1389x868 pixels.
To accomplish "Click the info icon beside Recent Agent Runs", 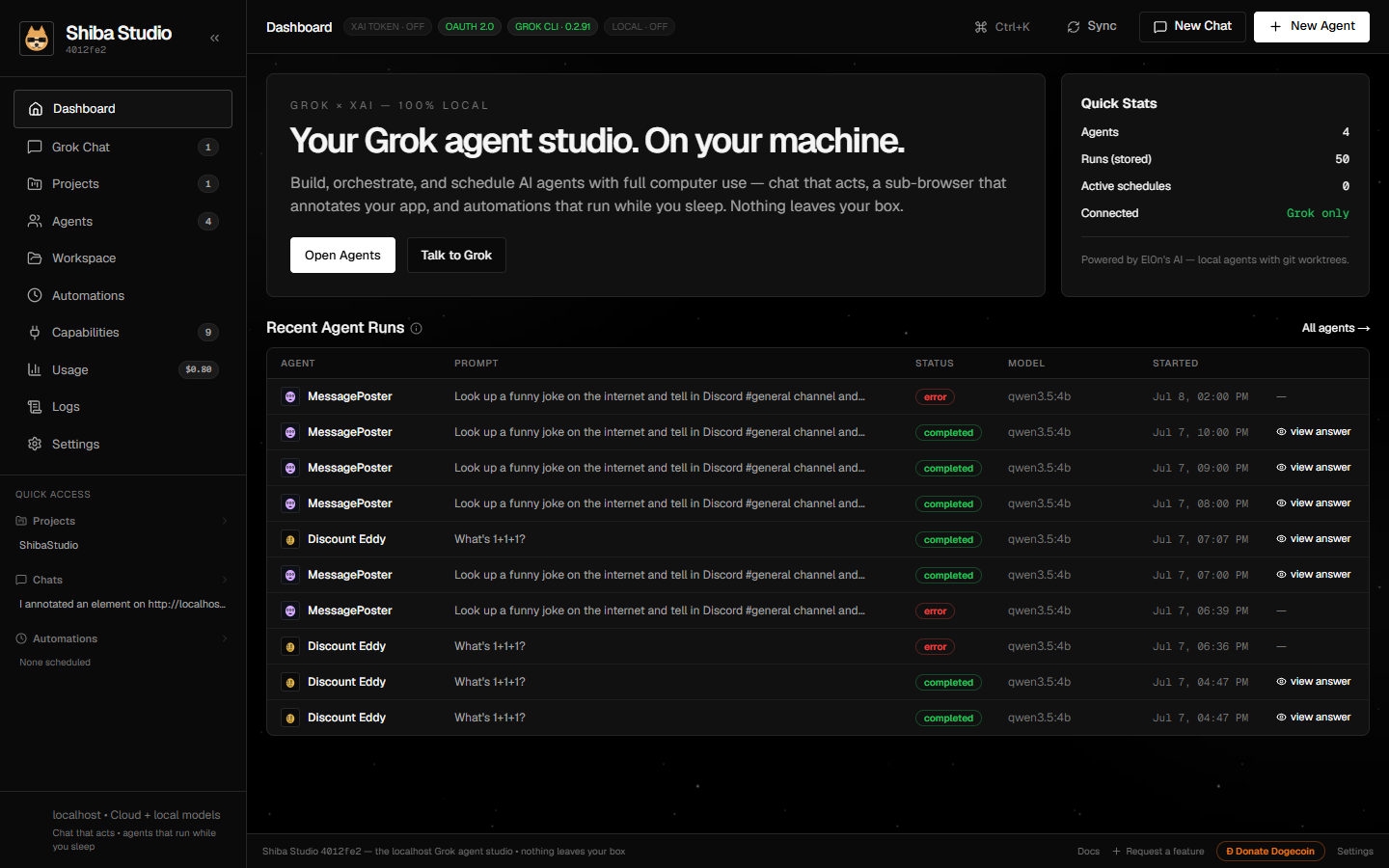I will click(417, 328).
